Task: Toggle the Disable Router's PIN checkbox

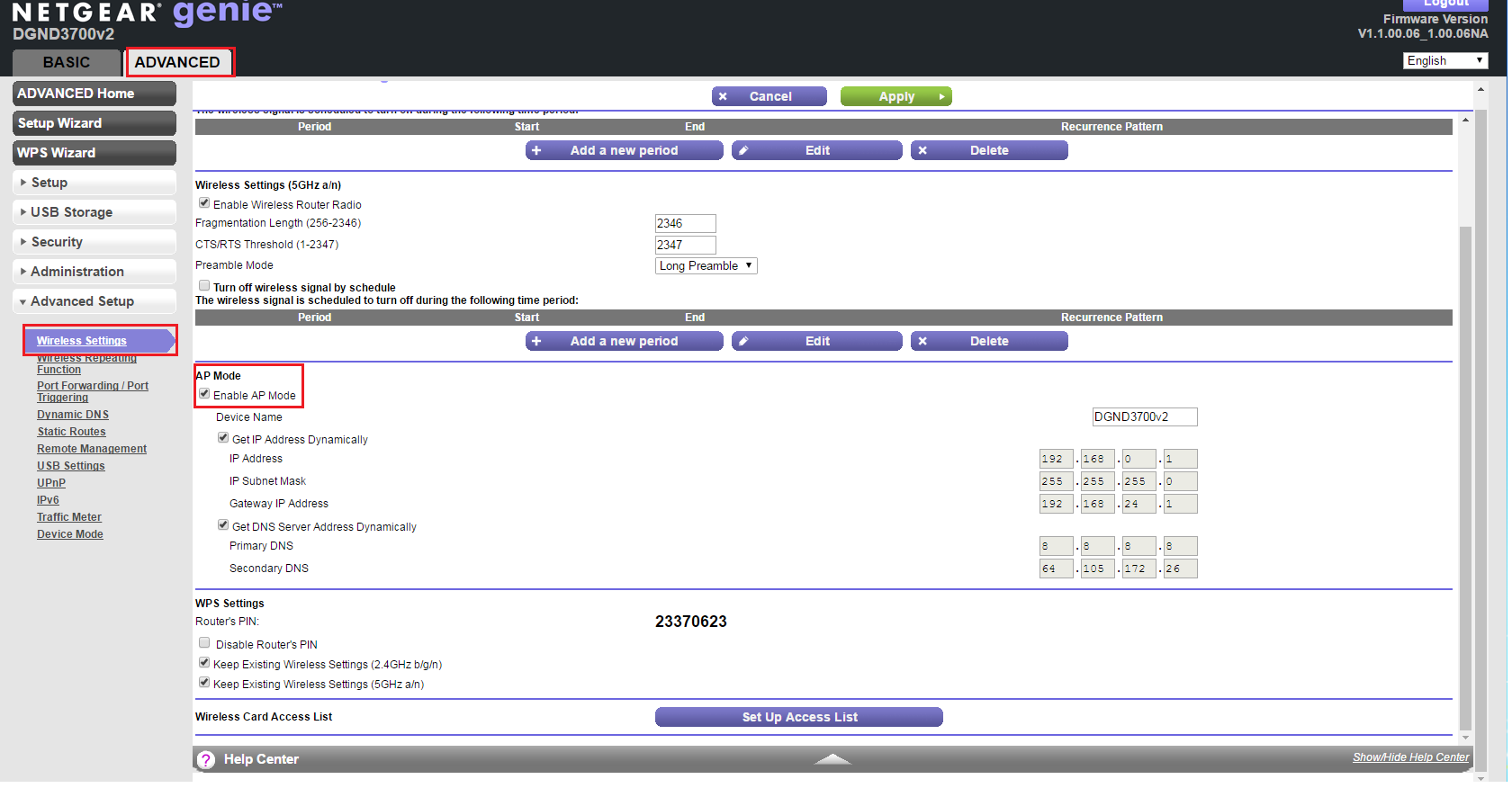Action: point(204,643)
